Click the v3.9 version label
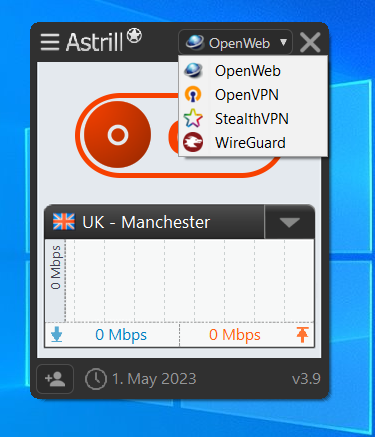Screen dimensions: 375x437 [306, 379]
